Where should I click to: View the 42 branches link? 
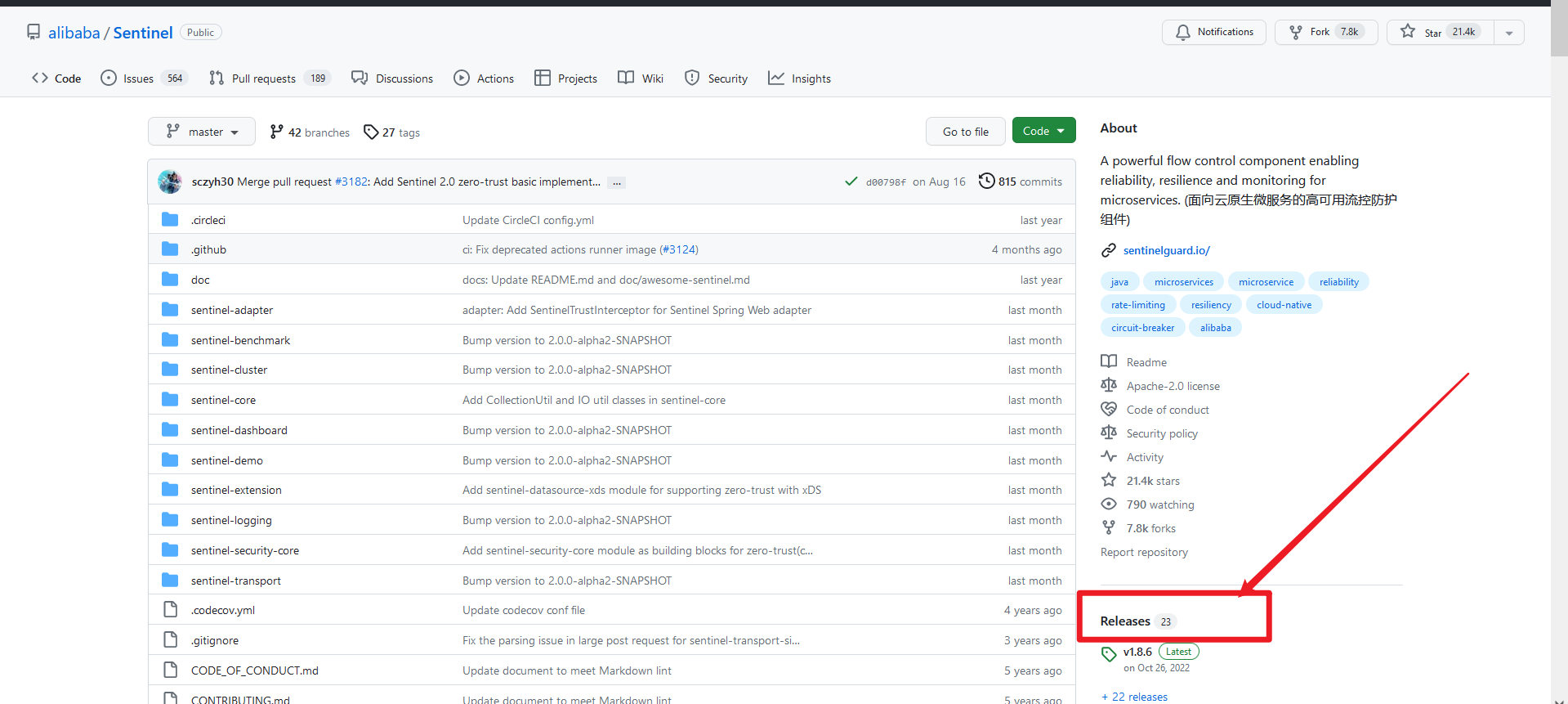coord(310,132)
